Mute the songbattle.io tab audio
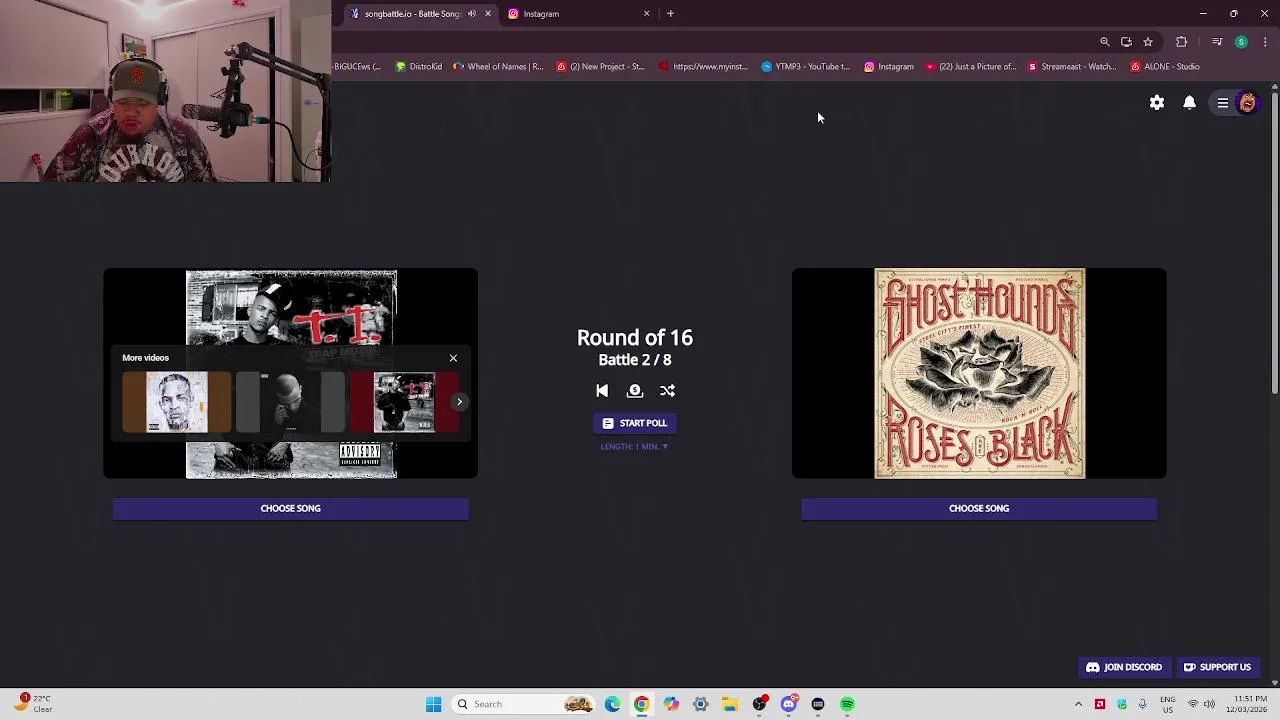The image size is (1280, 720). point(472,14)
